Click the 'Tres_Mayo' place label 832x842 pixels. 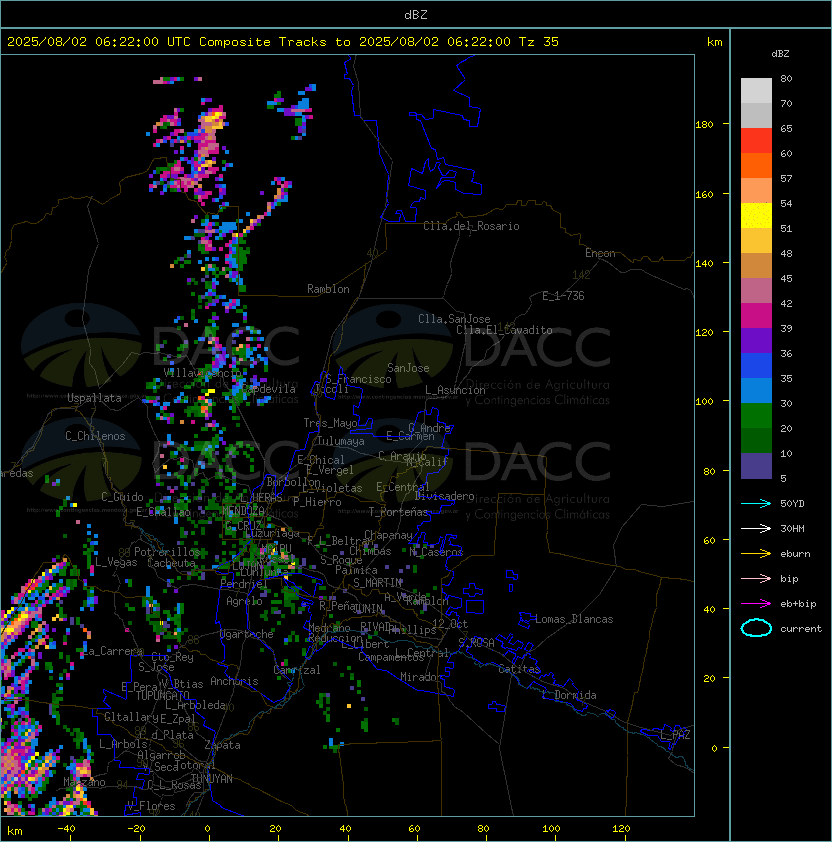click(x=330, y=423)
